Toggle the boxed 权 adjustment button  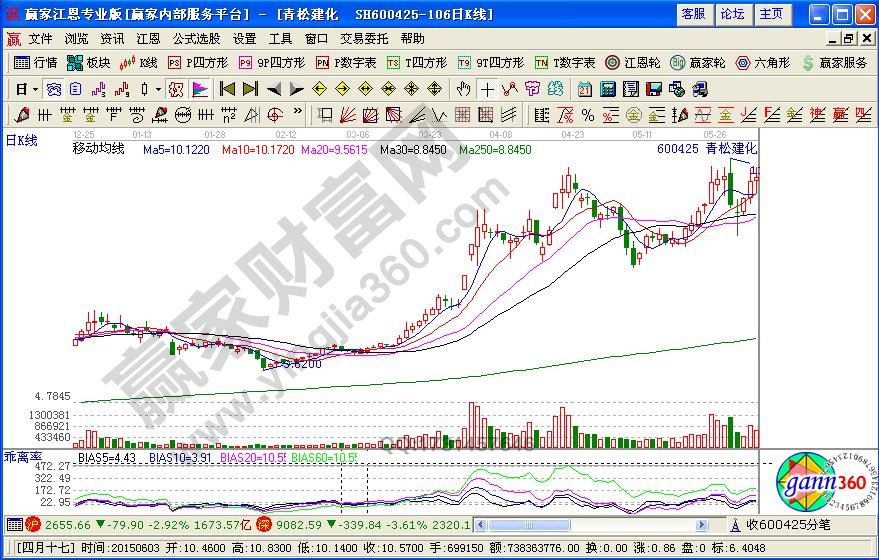click(x=176, y=88)
